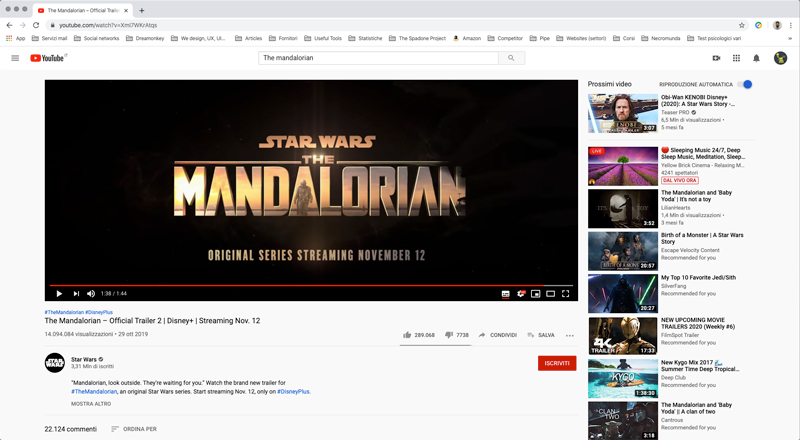The width and height of the screenshot is (800, 440).
Task: Open the Necromunda bookmark folder
Action: (x=661, y=38)
